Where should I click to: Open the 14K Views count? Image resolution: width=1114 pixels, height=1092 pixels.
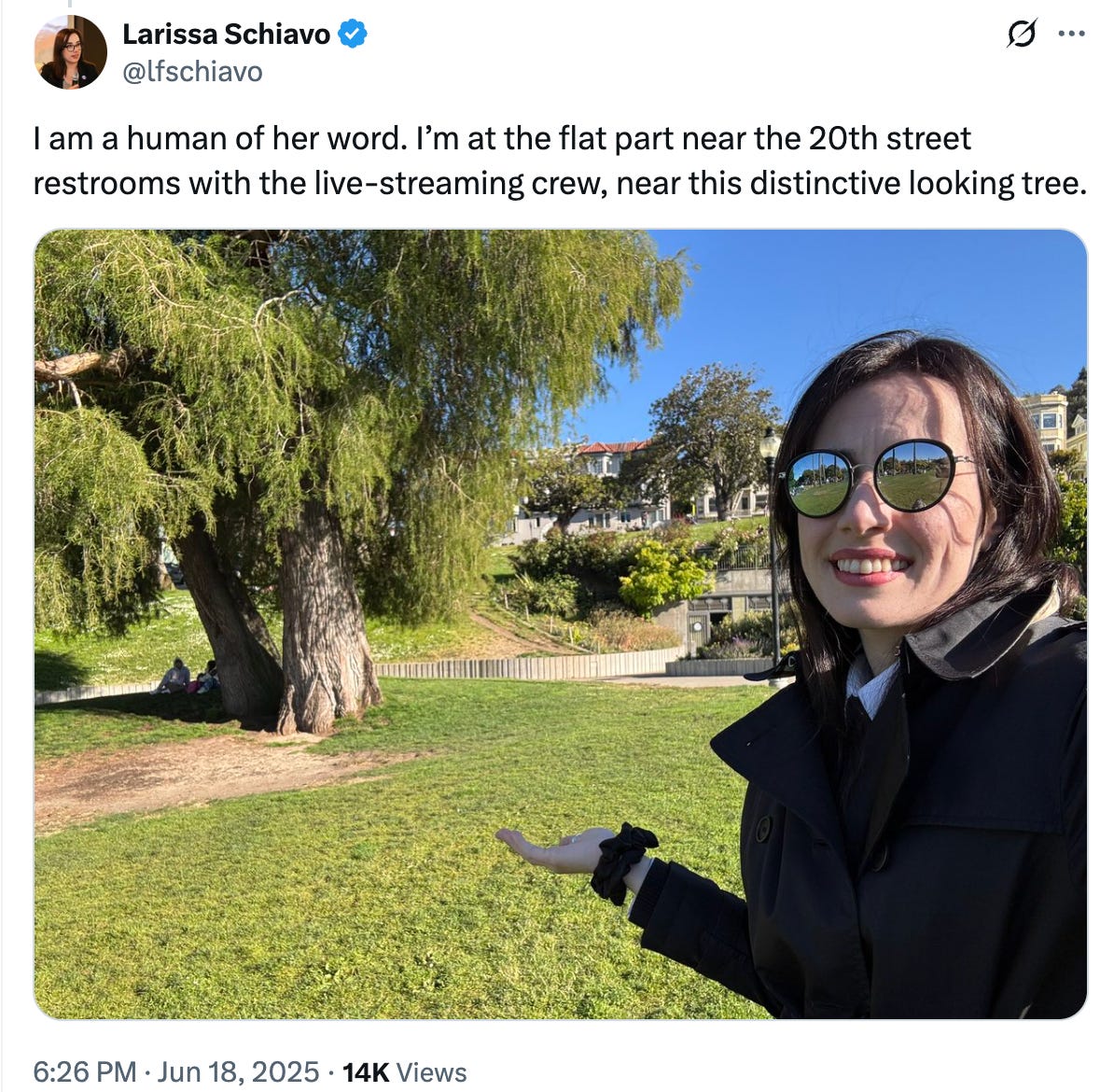coord(404,1072)
